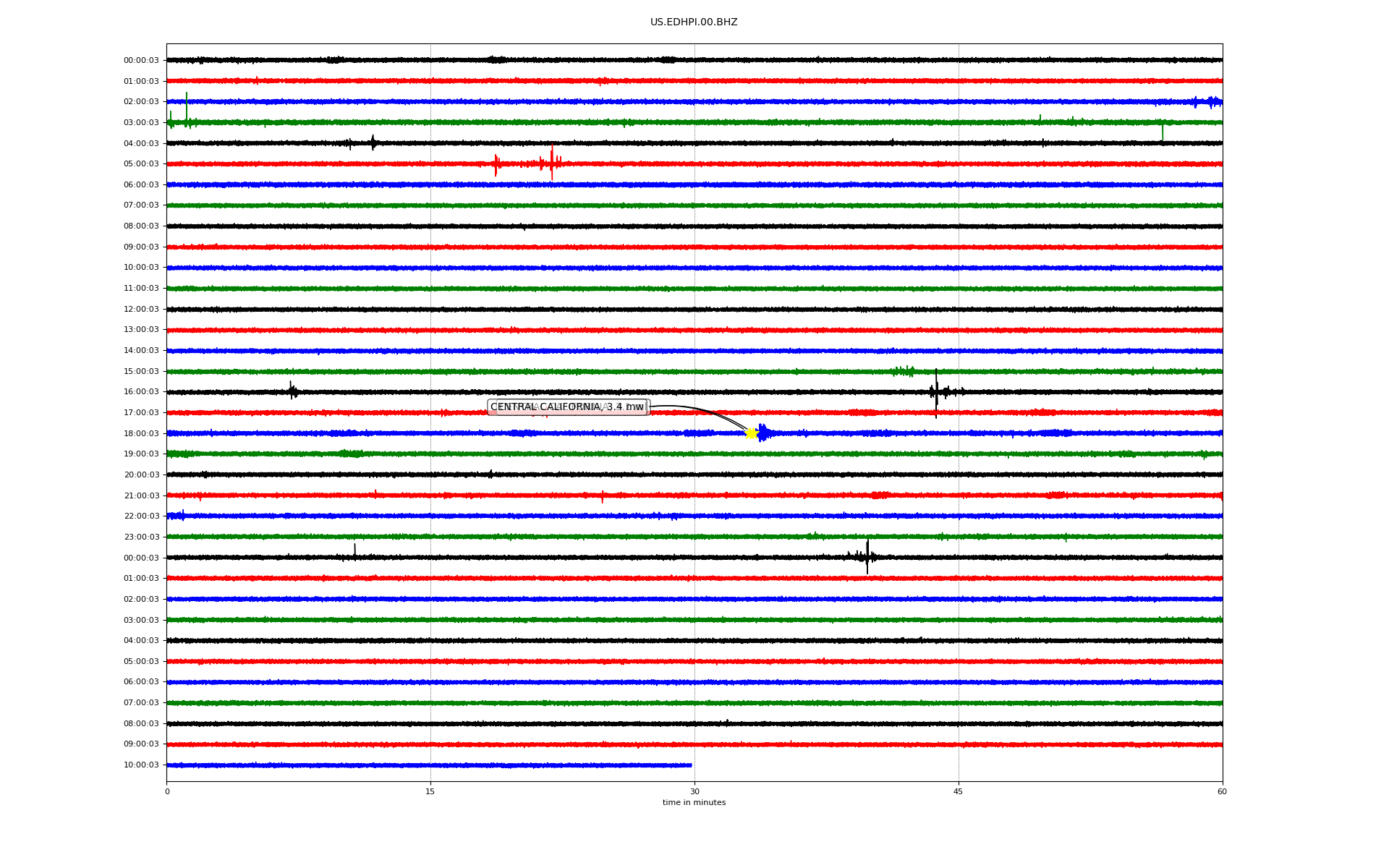Click the large black spike on 16:00:03 trace
This screenshot has width=1389, height=868.
pyautogui.click(x=936, y=393)
